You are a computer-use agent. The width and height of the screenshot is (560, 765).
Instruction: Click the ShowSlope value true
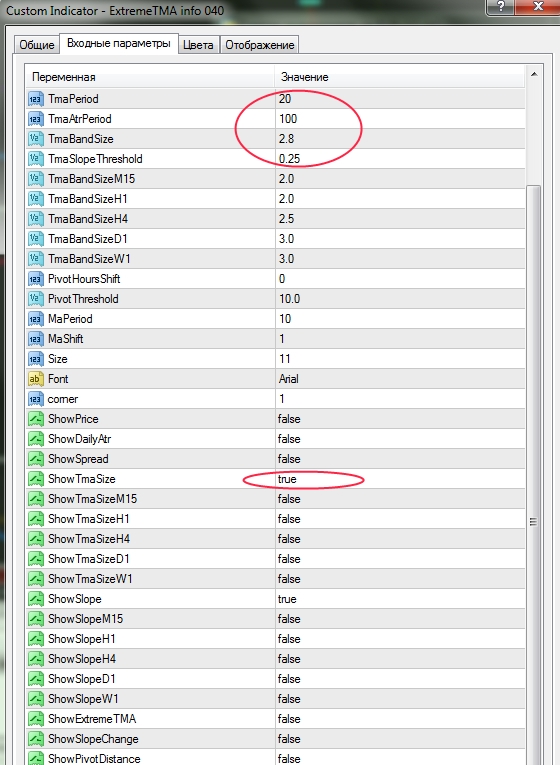click(x=287, y=599)
